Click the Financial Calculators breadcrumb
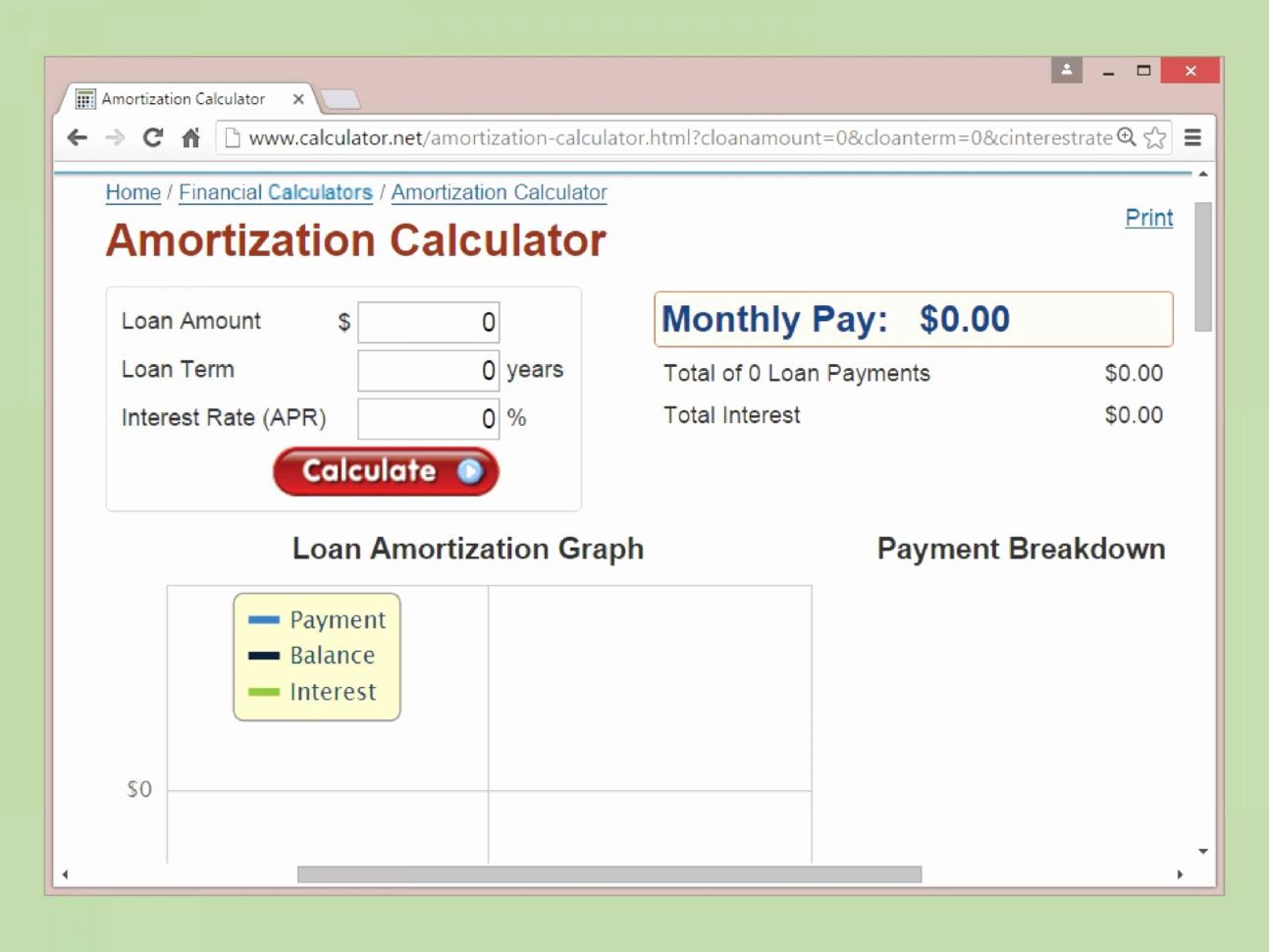1269x952 pixels. [x=276, y=192]
